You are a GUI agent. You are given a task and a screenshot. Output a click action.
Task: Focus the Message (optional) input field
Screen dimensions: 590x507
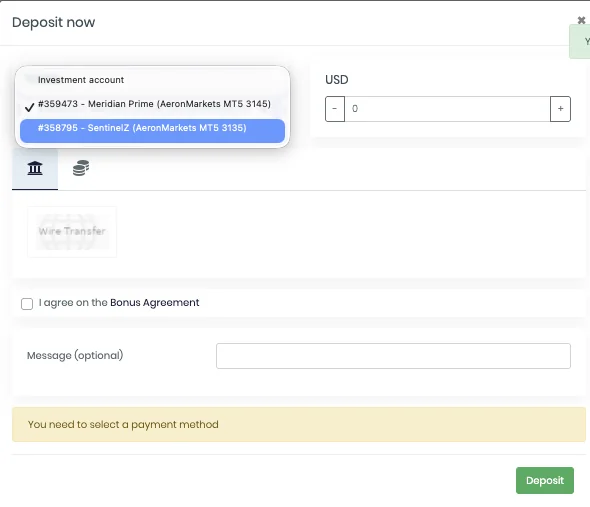(x=393, y=356)
